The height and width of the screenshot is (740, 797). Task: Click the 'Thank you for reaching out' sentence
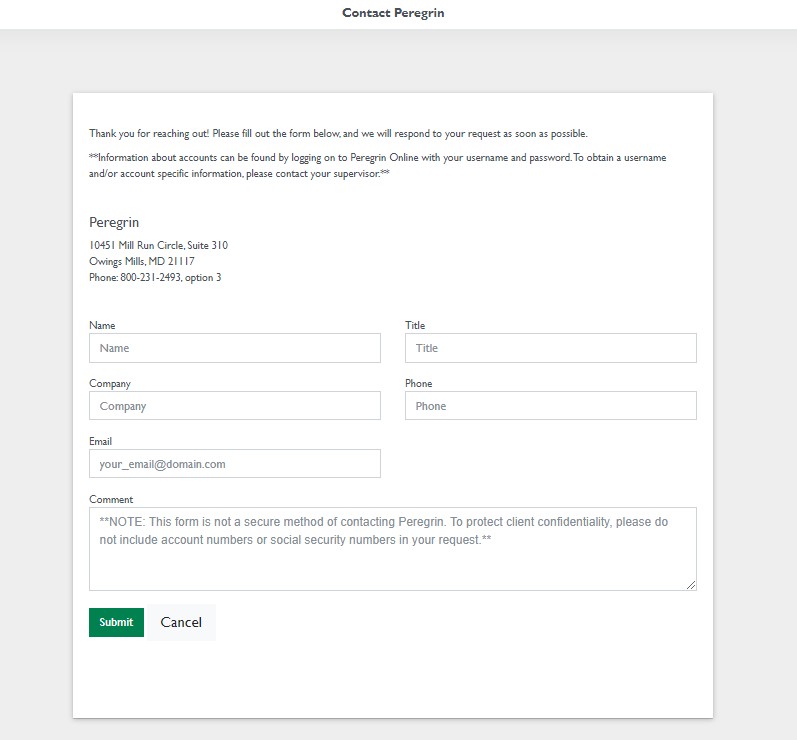[x=339, y=134]
